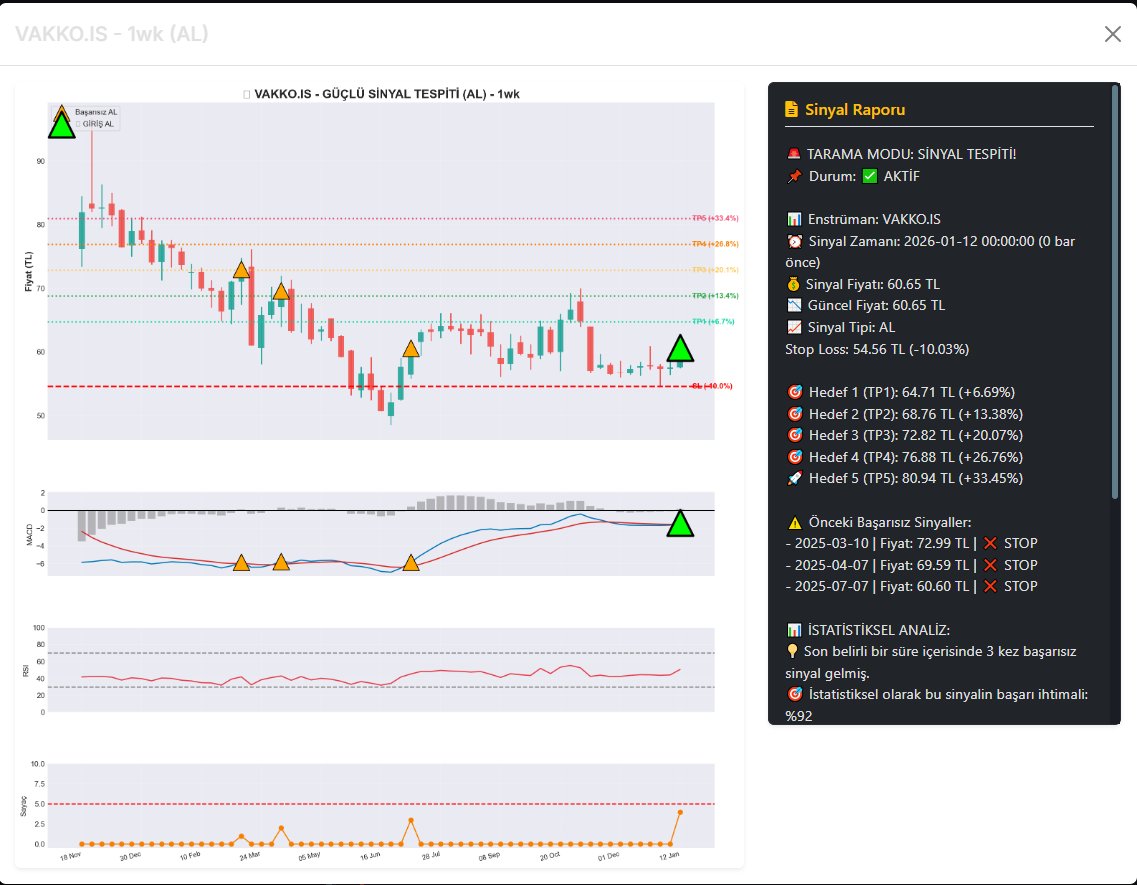1137x885 pixels.
Task: Click the green checkmark before AKTİF
Action: pos(869,176)
